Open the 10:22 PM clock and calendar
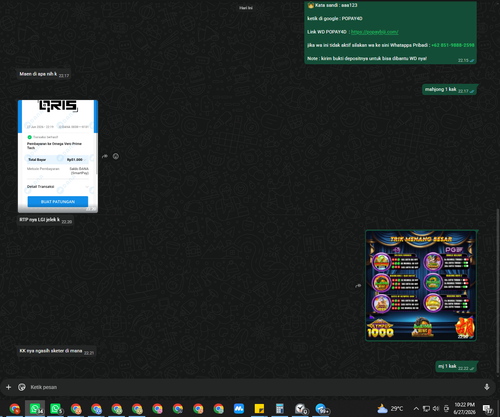This screenshot has height=417, width=500. tap(465, 409)
